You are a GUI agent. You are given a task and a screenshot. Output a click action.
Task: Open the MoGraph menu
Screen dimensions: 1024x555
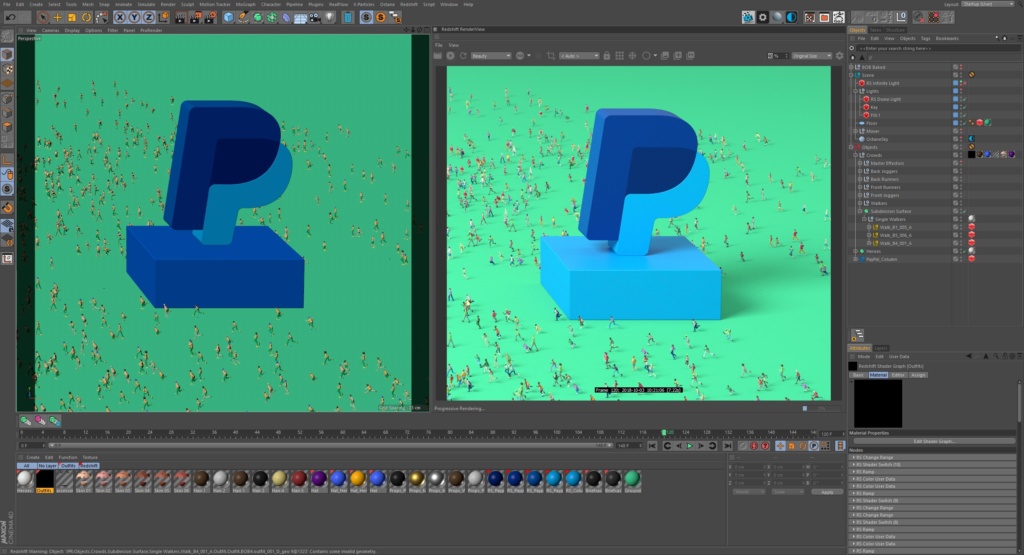pos(246,4)
